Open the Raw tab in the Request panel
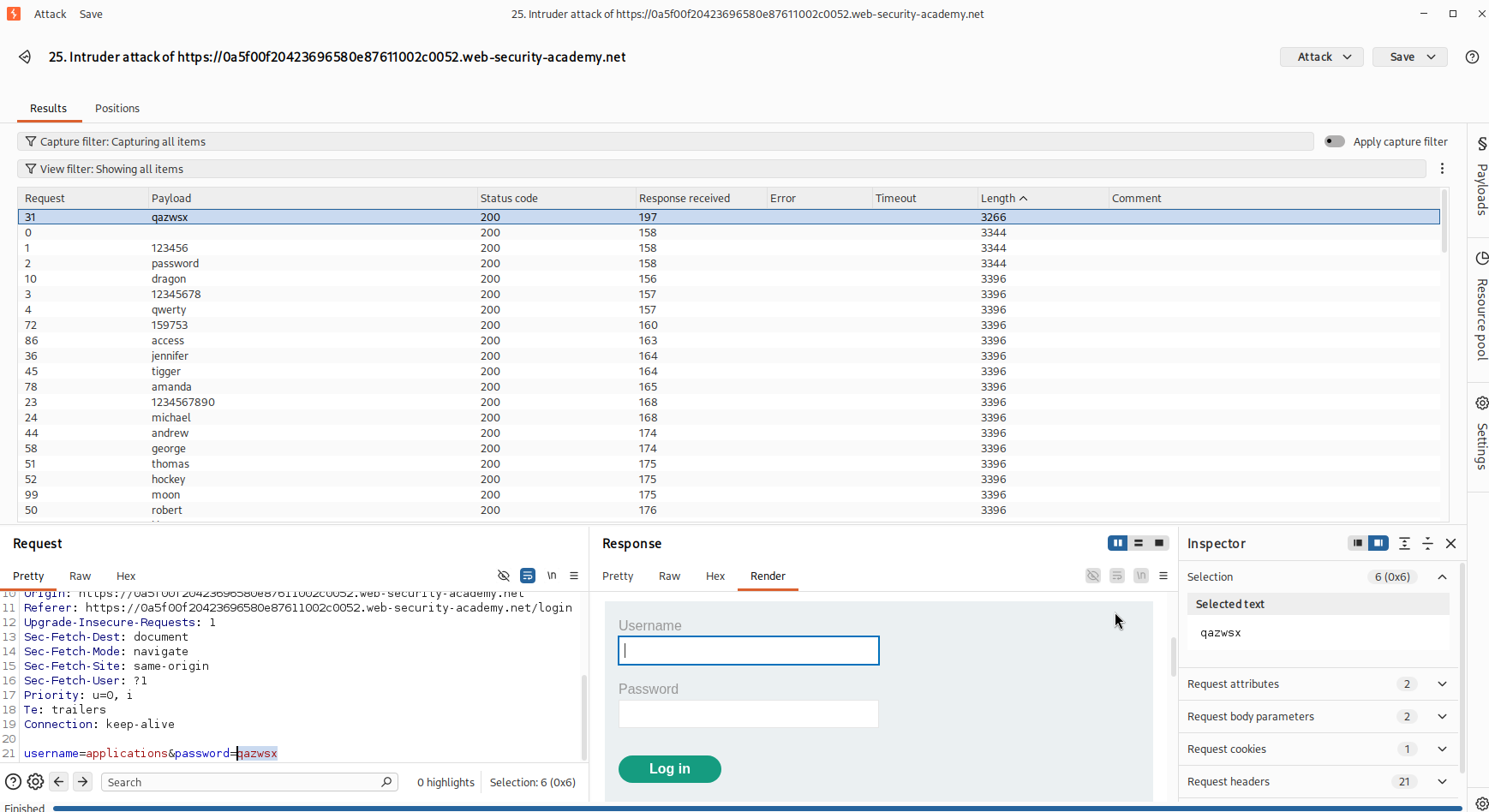Viewport: 1489px width, 812px height. (x=80, y=576)
